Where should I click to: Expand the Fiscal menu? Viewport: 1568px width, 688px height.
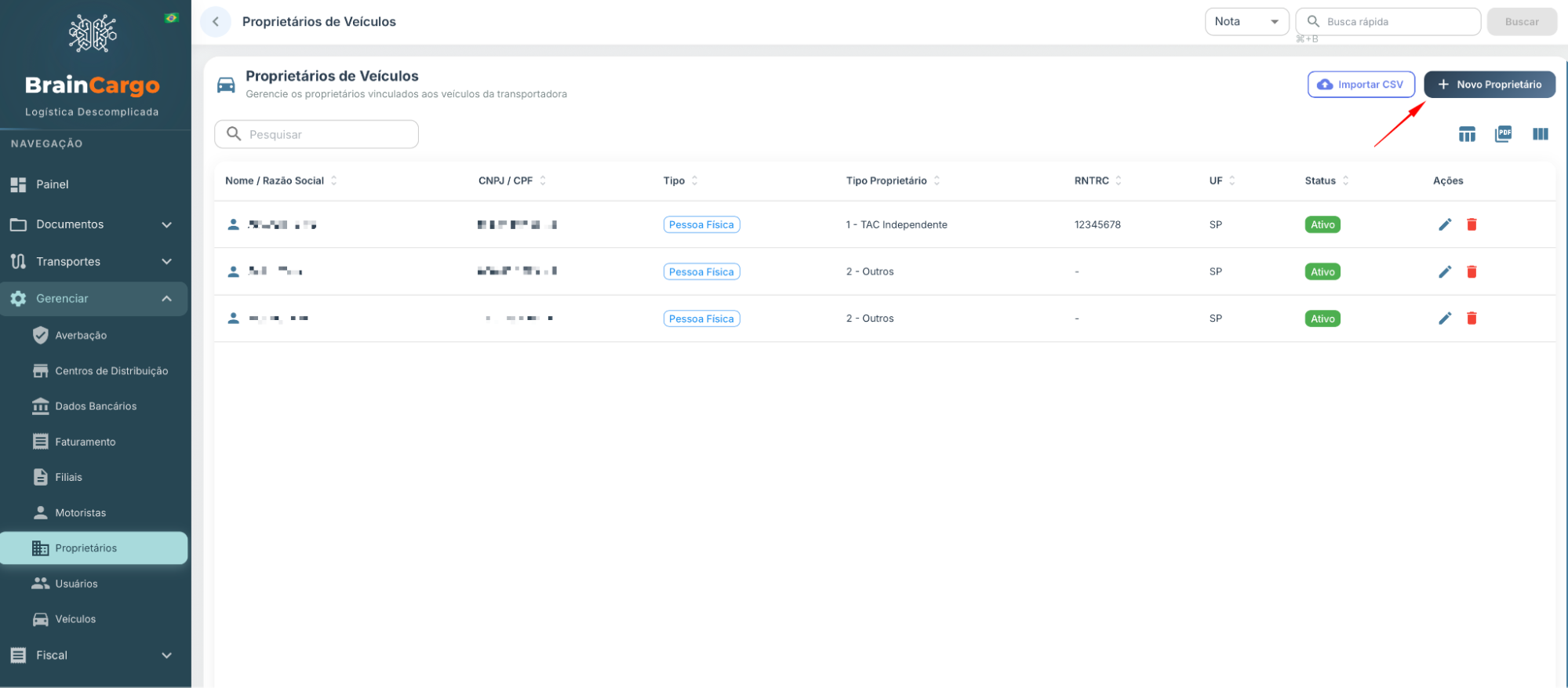94,655
